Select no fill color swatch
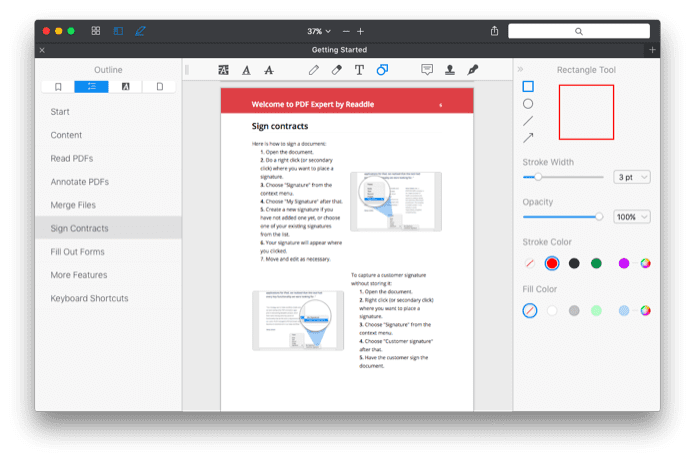This screenshot has width=695, height=461. tap(530, 310)
